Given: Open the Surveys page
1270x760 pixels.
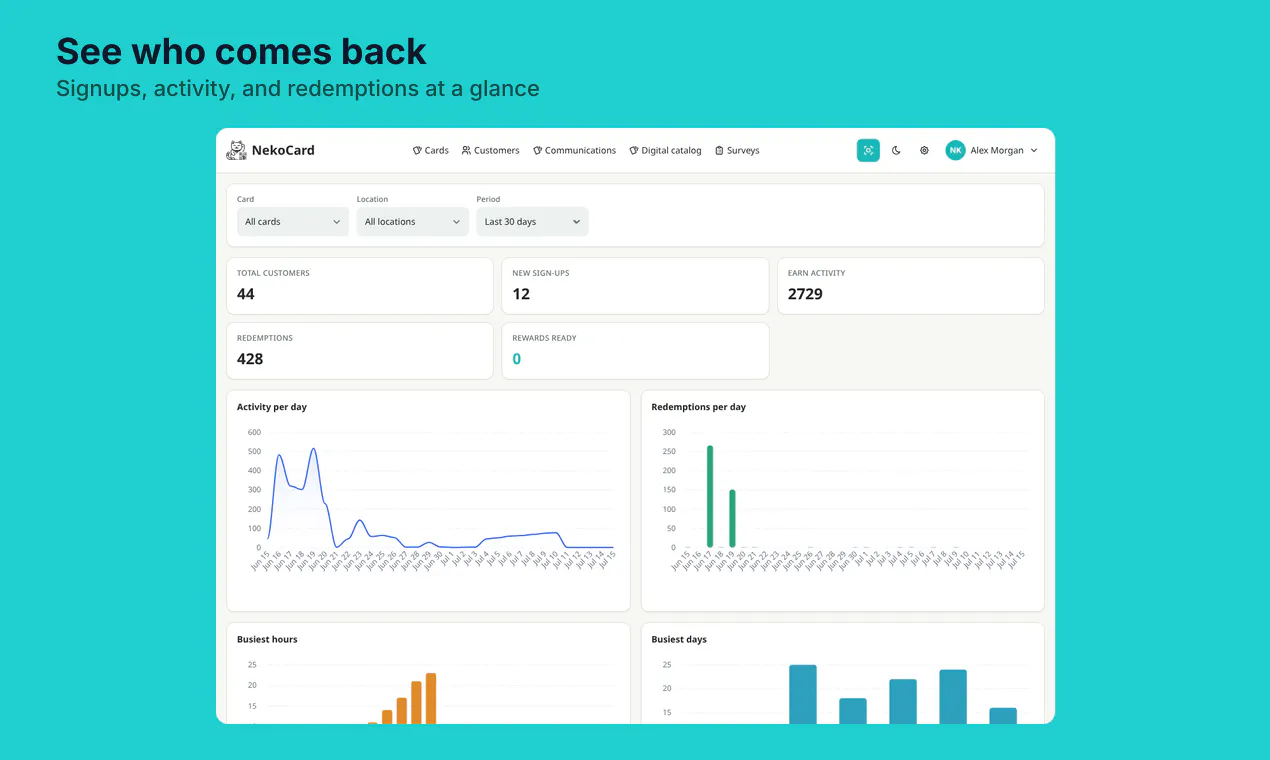Looking at the screenshot, I should (737, 150).
